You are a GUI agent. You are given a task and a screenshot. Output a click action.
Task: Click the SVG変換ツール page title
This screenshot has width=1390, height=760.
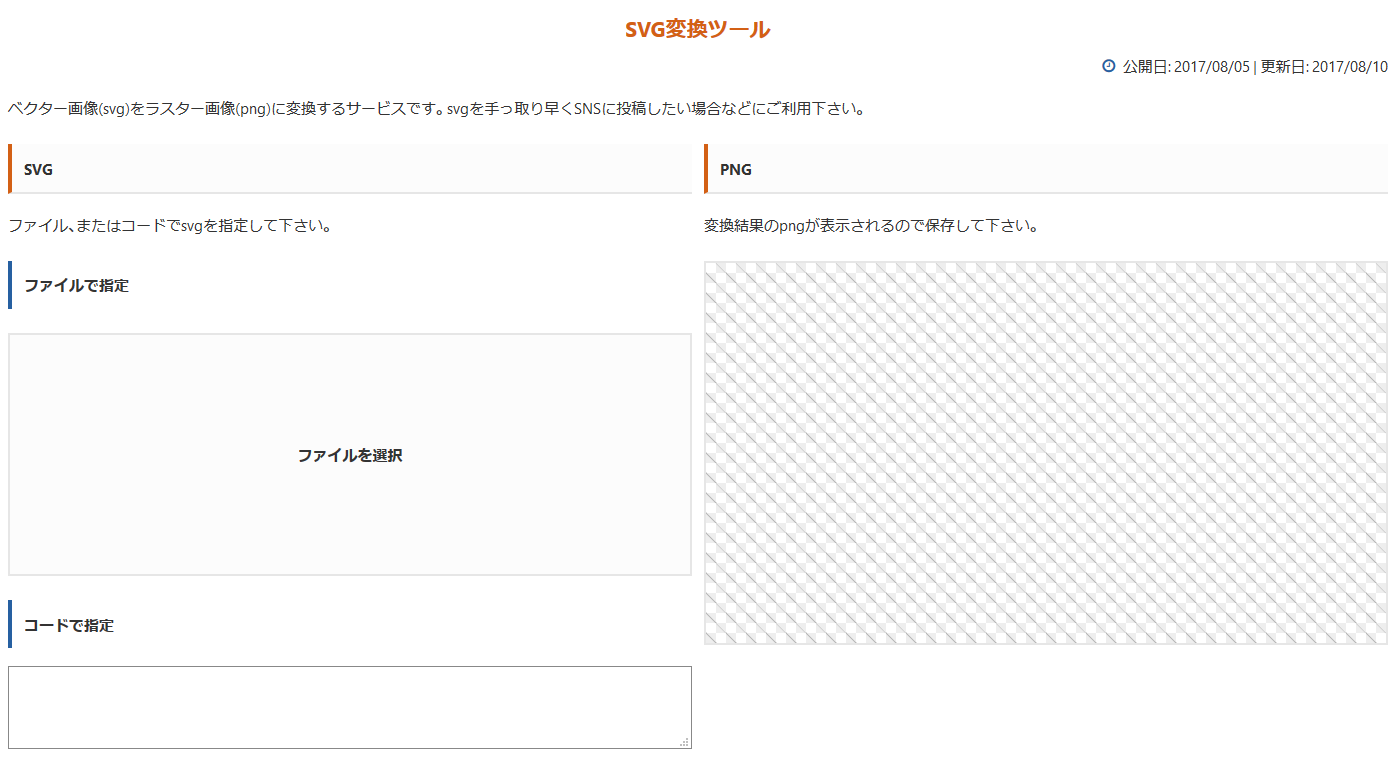697,30
